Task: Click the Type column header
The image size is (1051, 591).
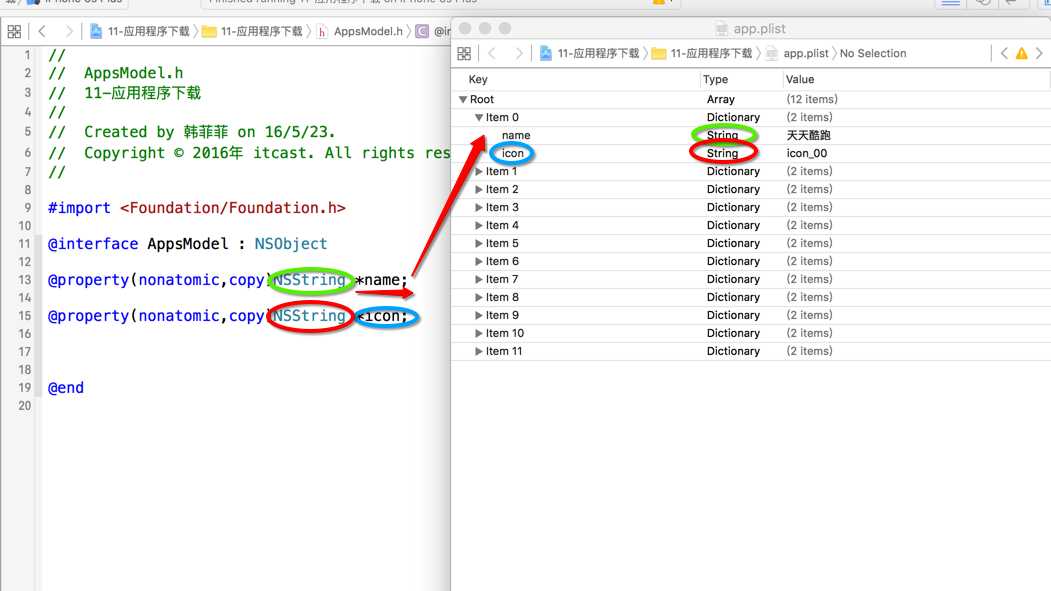Action: 715,79
